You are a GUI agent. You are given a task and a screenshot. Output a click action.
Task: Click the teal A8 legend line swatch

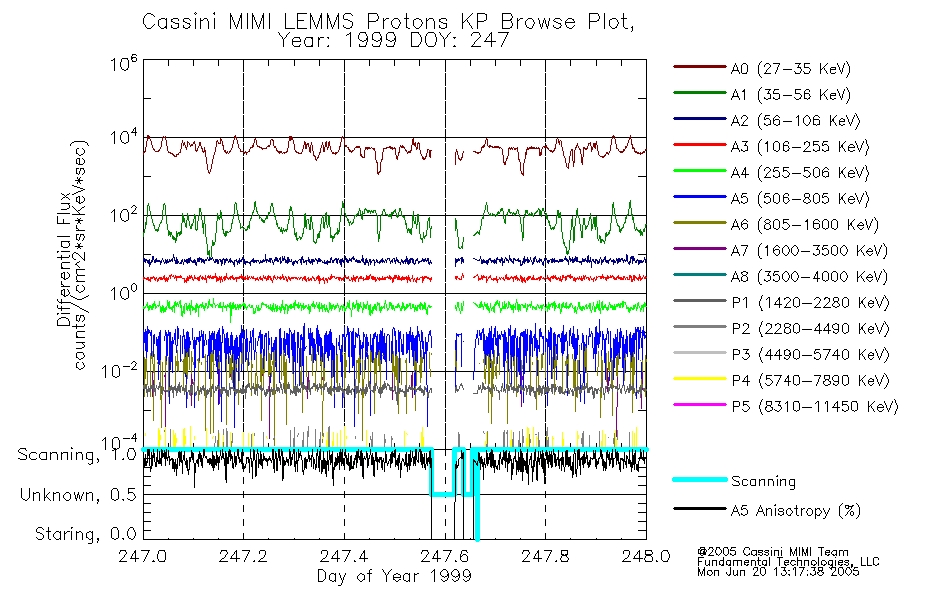699,275
